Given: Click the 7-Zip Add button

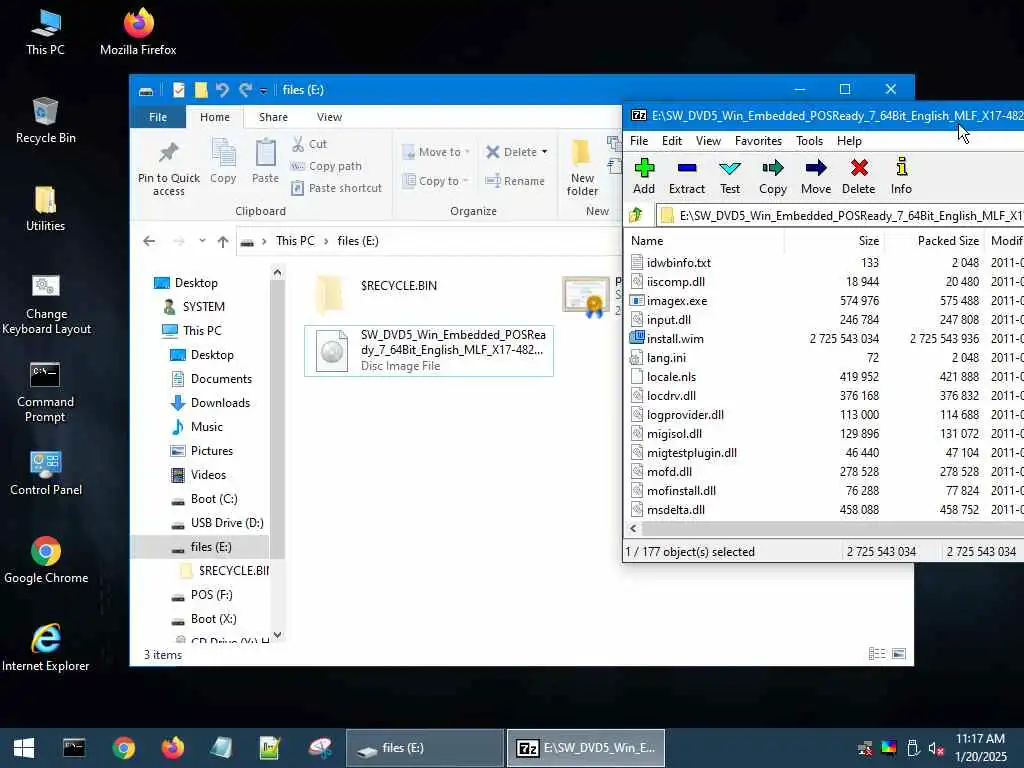Looking at the screenshot, I should tap(643, 176).
